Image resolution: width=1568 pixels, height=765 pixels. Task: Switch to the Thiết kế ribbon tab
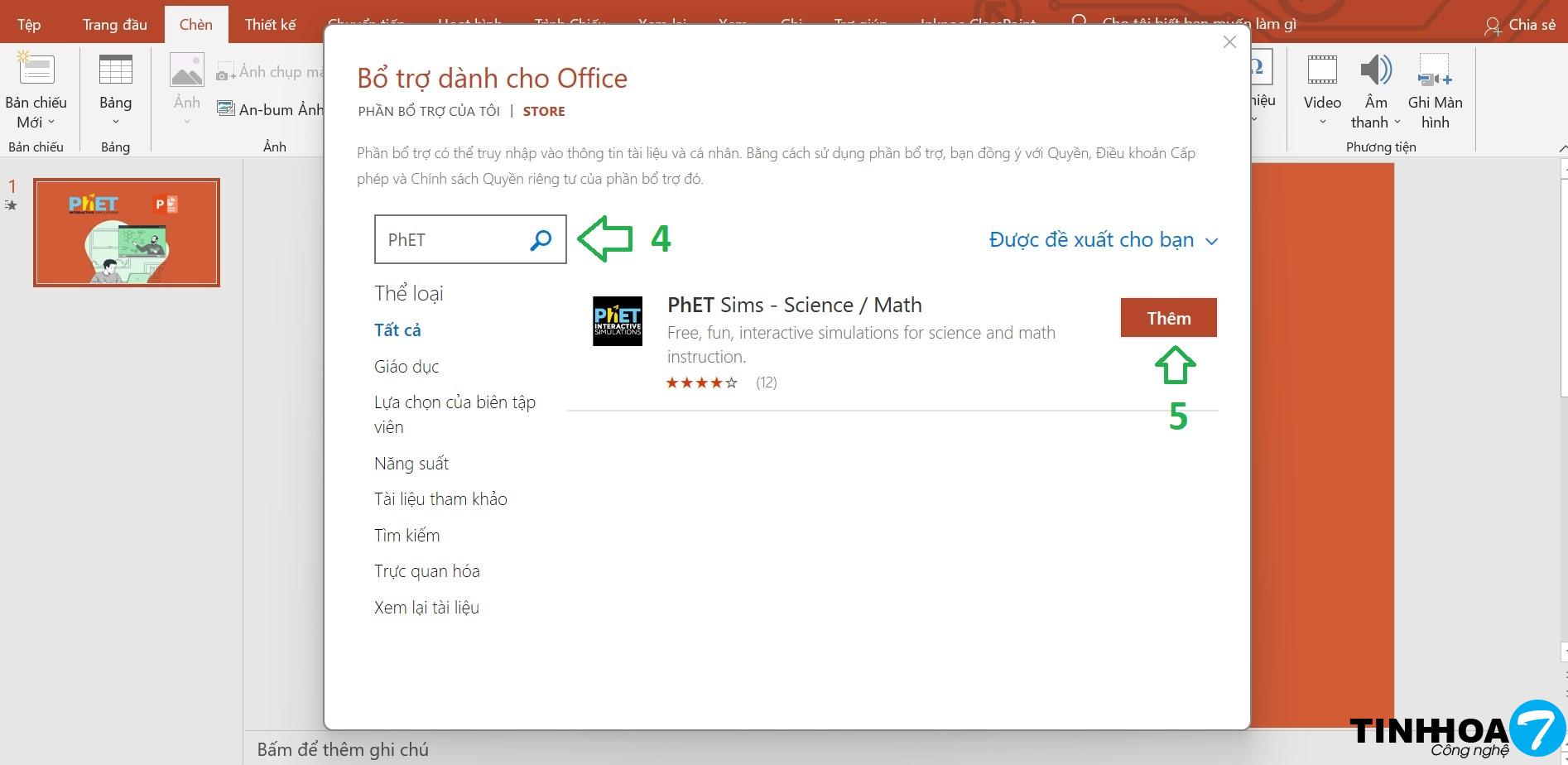click(x=270, y=25)
